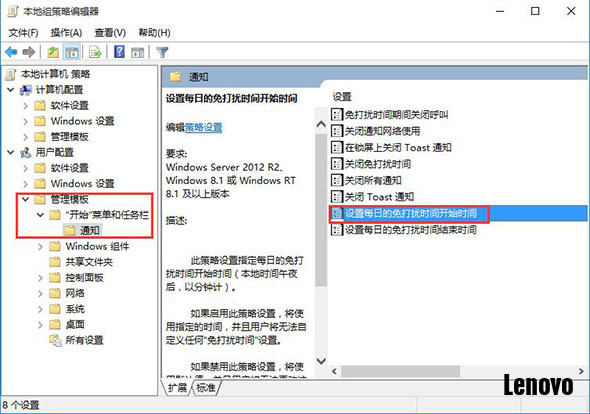This screenshot has width=590, height=414.
Task: Click the Filter funnel toolbar icon
Action: (162, 52)
